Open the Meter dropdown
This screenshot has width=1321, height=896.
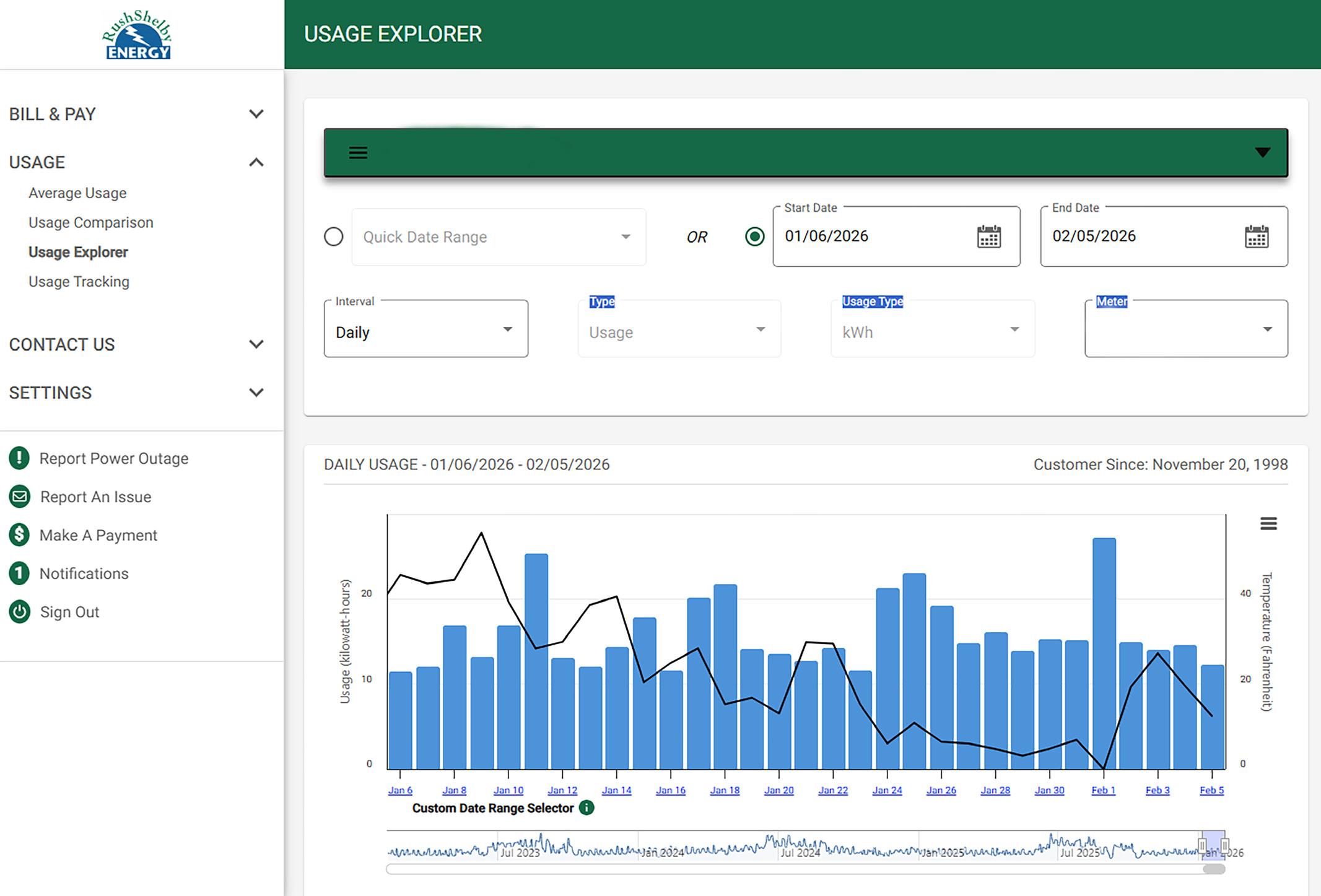(1186, 329)
